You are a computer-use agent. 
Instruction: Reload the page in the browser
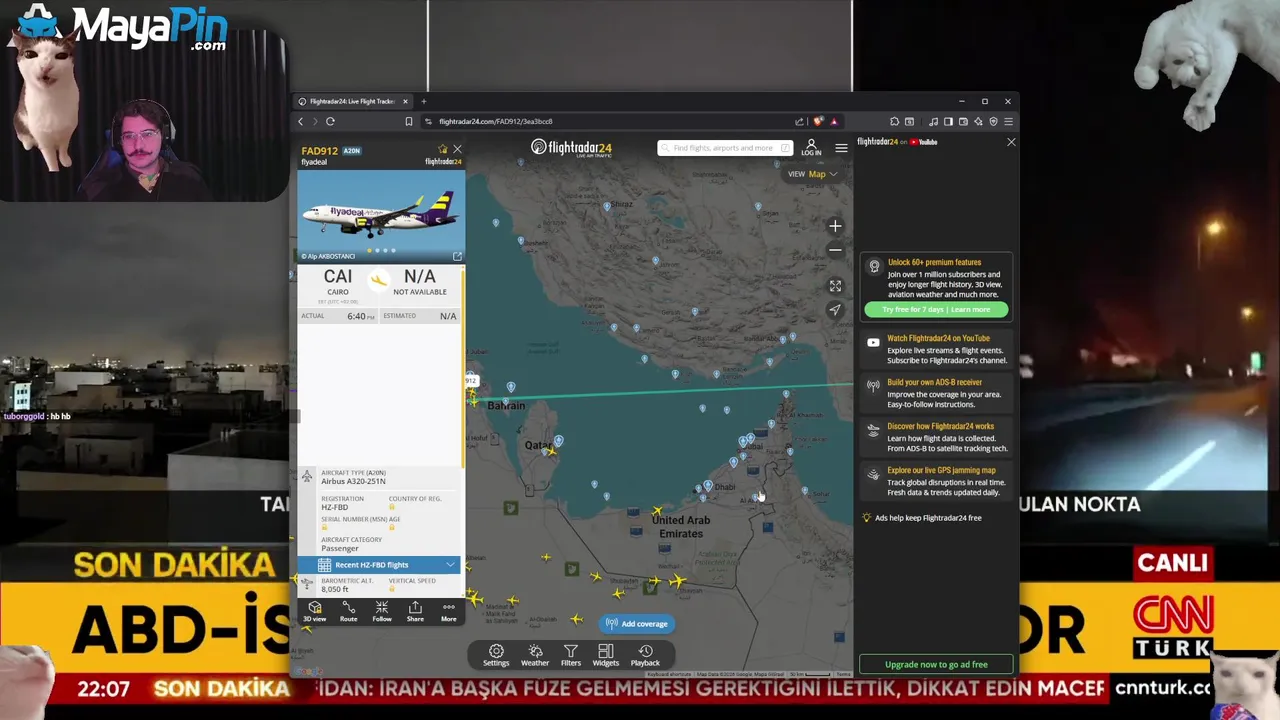[x=330, y=121]
